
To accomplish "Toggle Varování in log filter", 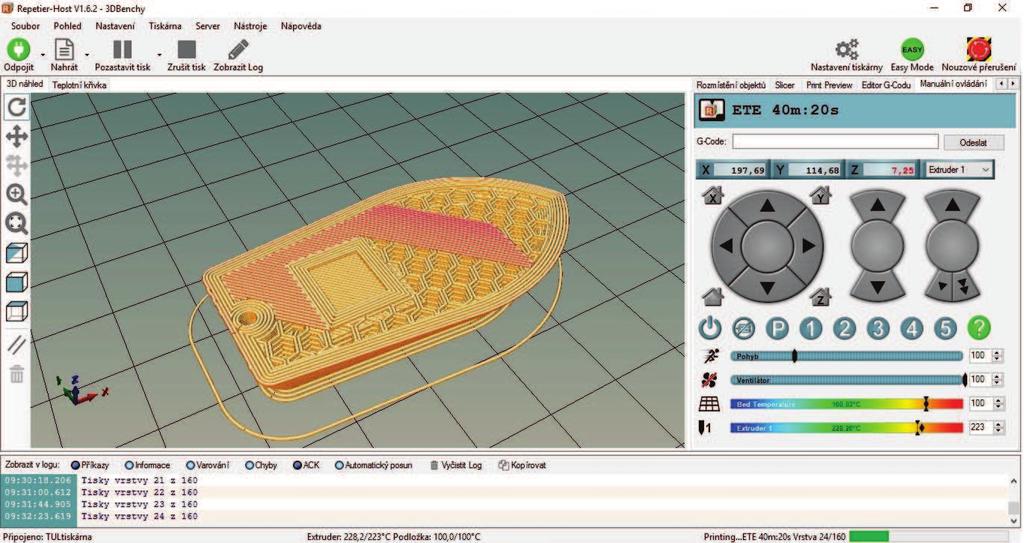I will pos(207,465).
